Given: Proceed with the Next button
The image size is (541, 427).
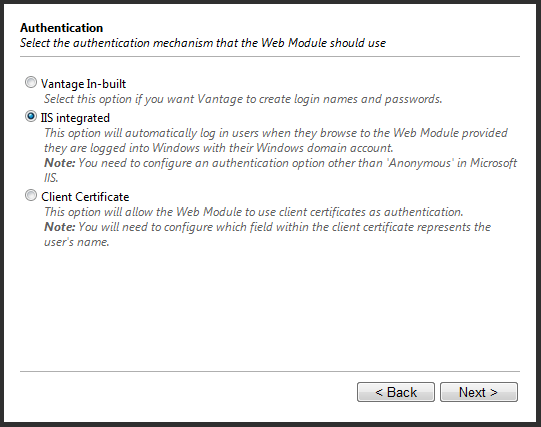Looking at the screenshot, I should [x=479, y=392].
